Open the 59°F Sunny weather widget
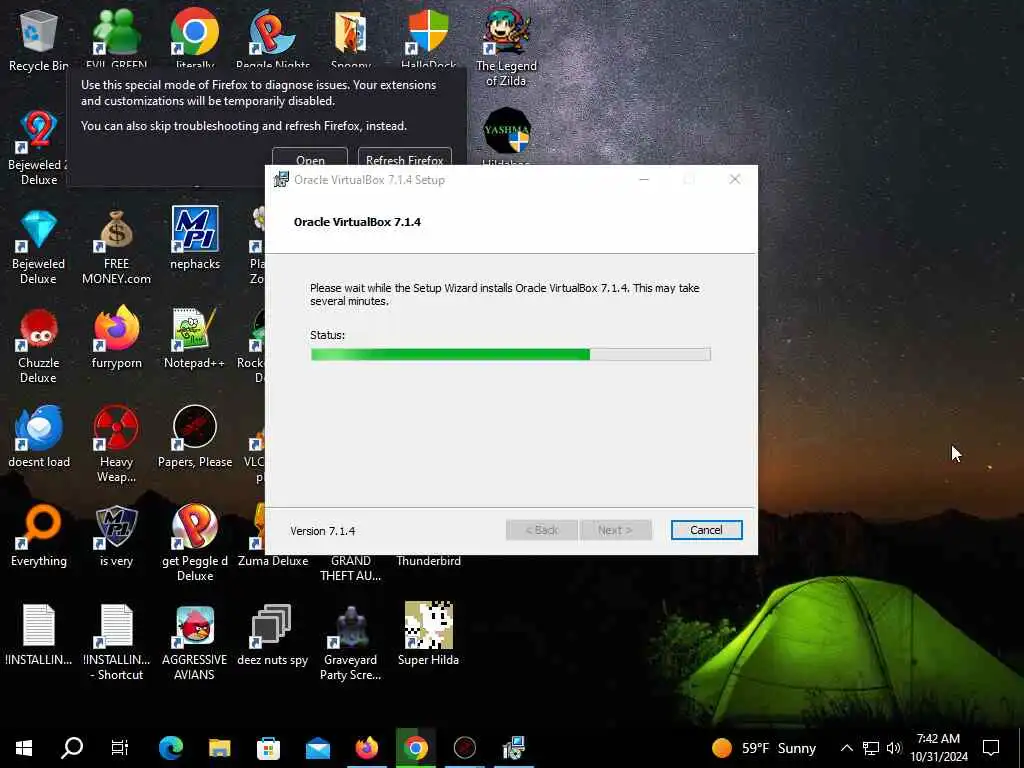 [x=764, y=748]
